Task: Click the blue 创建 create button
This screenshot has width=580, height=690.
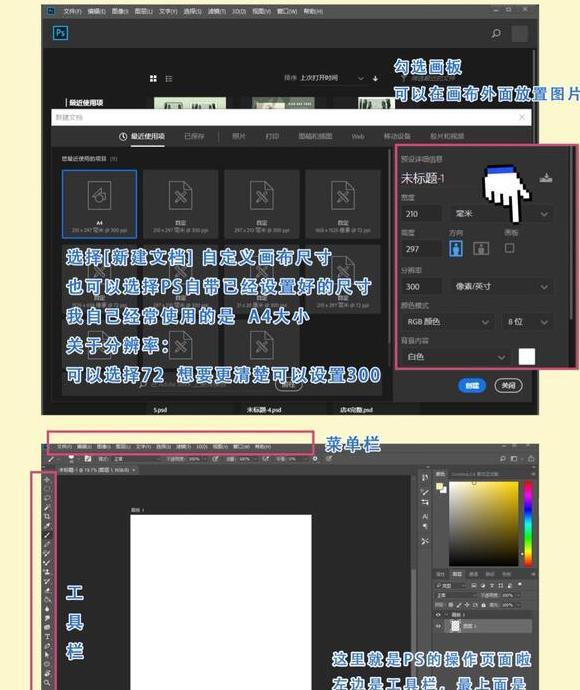Action: coord(472,385)
